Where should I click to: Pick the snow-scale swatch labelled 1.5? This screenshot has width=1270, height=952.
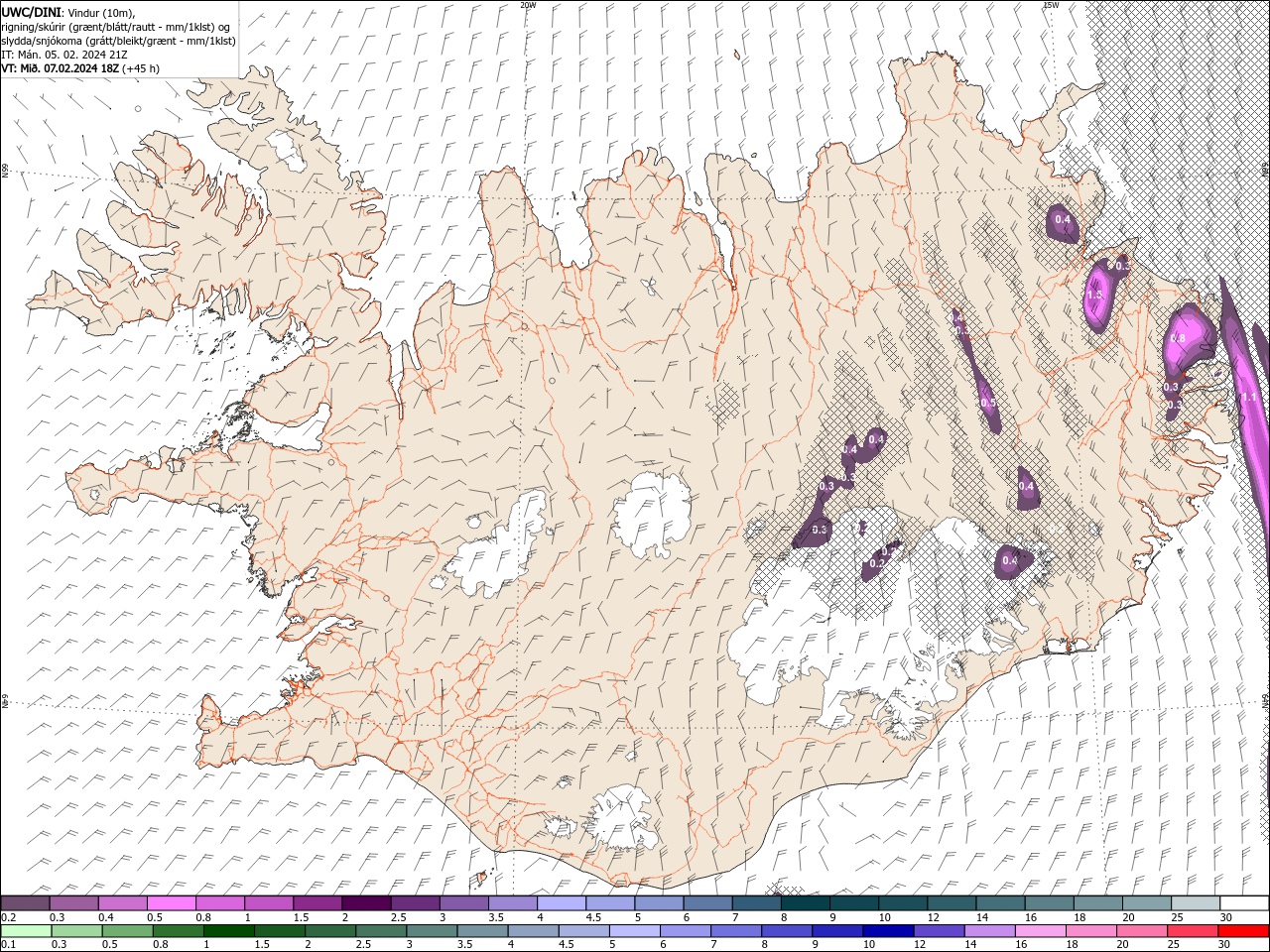point(318,903)
